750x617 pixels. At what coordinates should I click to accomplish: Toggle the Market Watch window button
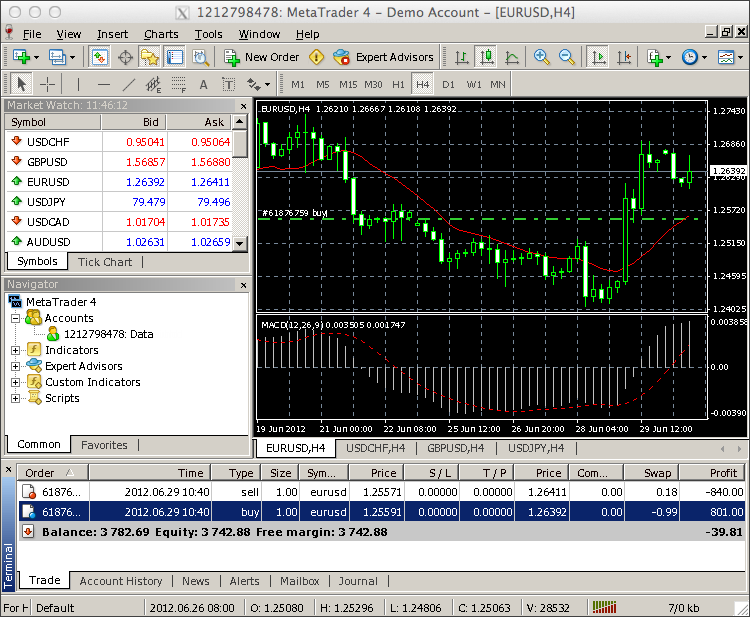tap(99, 57)
